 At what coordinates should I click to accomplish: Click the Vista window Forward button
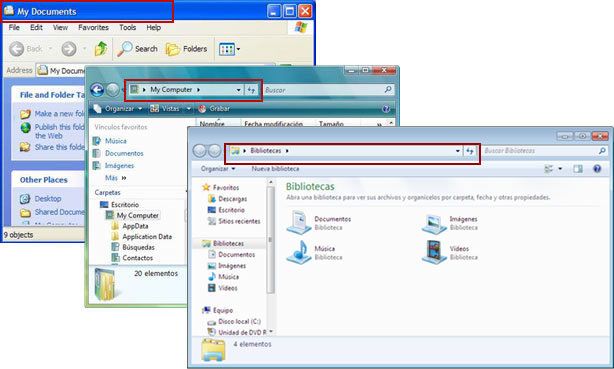click(x=113, y=90)
